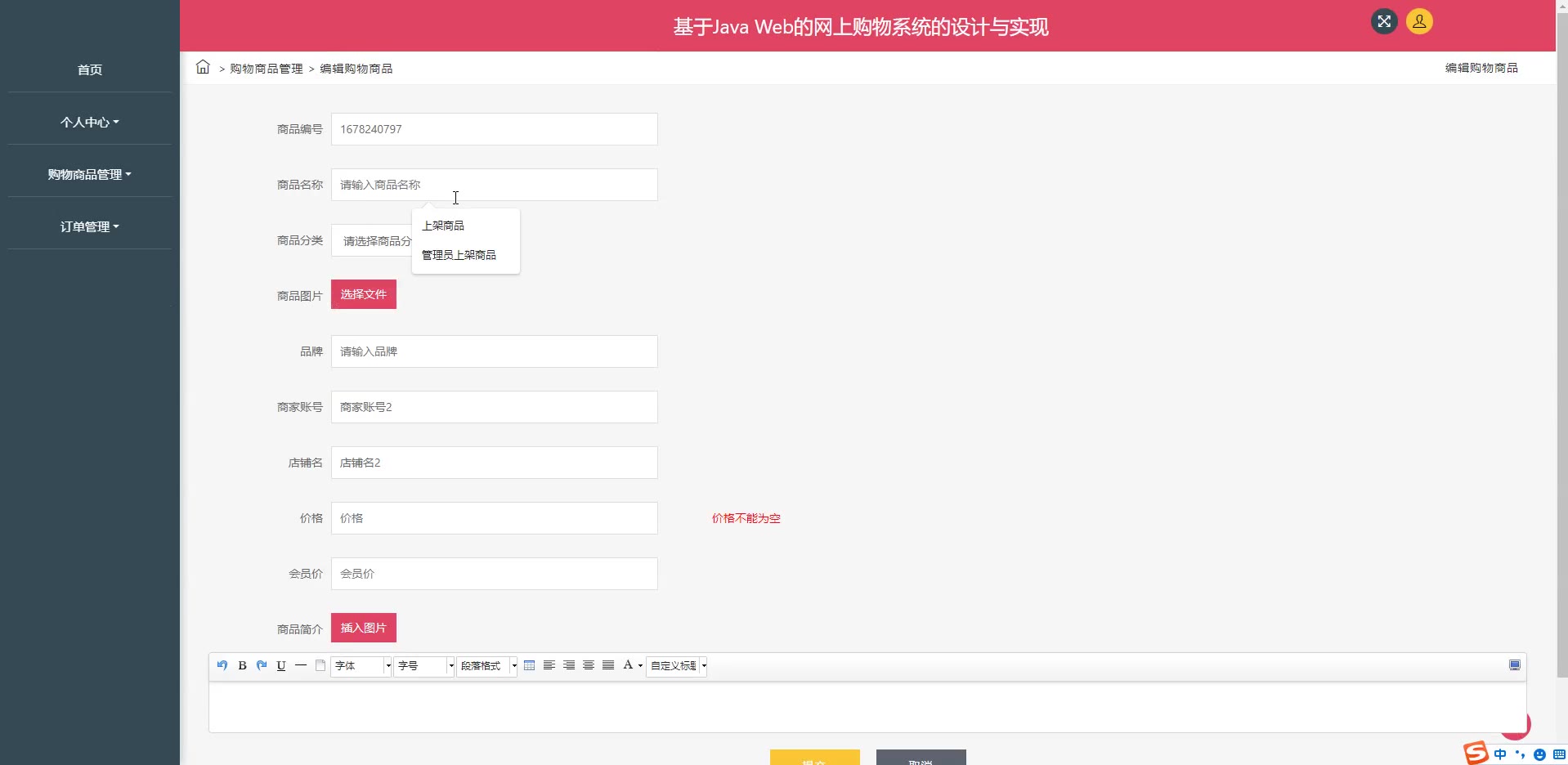Screen dimensions: 1568x765
Task: Insert horizontal rule in editor
Action: (x=301, y=665)
